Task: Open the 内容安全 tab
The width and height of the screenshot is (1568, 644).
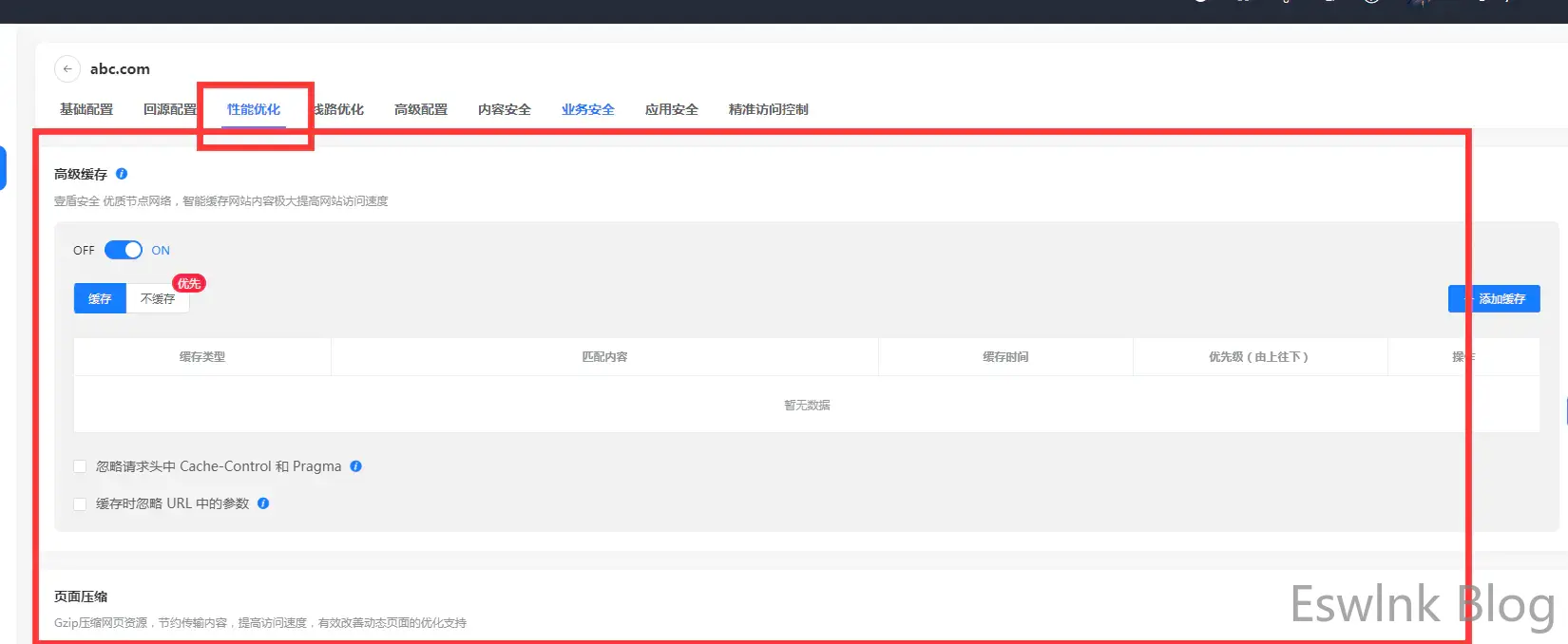Action: point(505,109)
